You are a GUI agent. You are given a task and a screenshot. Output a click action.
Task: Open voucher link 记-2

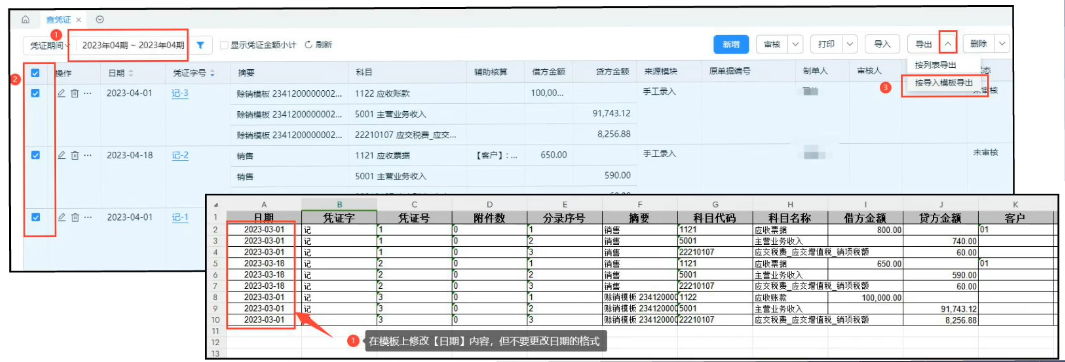[x=180, y=156]
